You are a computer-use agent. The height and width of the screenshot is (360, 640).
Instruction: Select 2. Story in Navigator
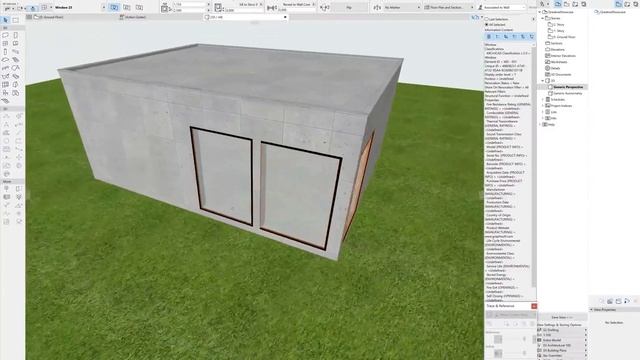[x=556, y=24]
